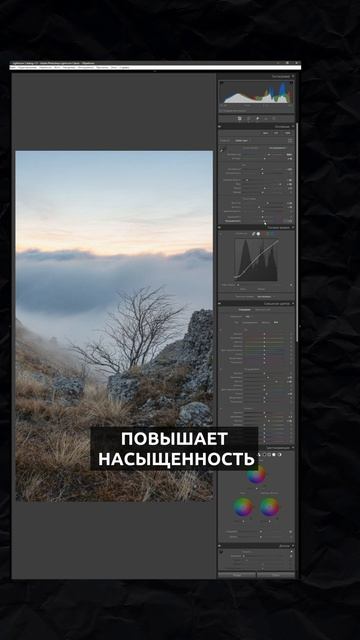
Task: Click the Highlights color wheel
Action: point(269,507)
